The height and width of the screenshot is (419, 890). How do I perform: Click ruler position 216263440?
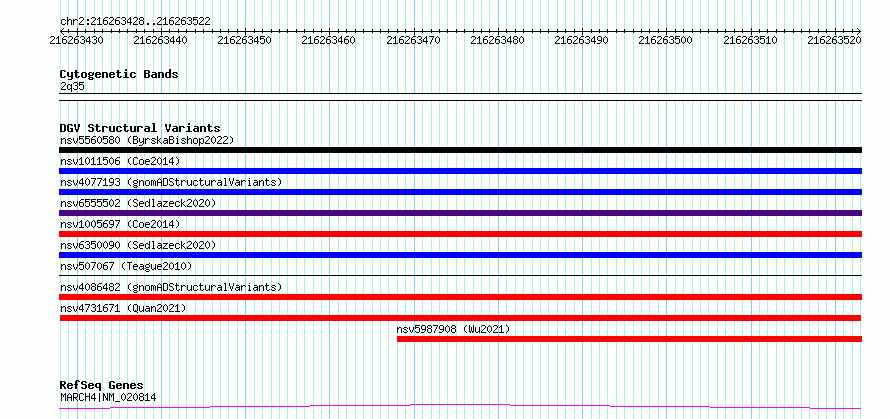pyautogui.click(x=161, y=40)
